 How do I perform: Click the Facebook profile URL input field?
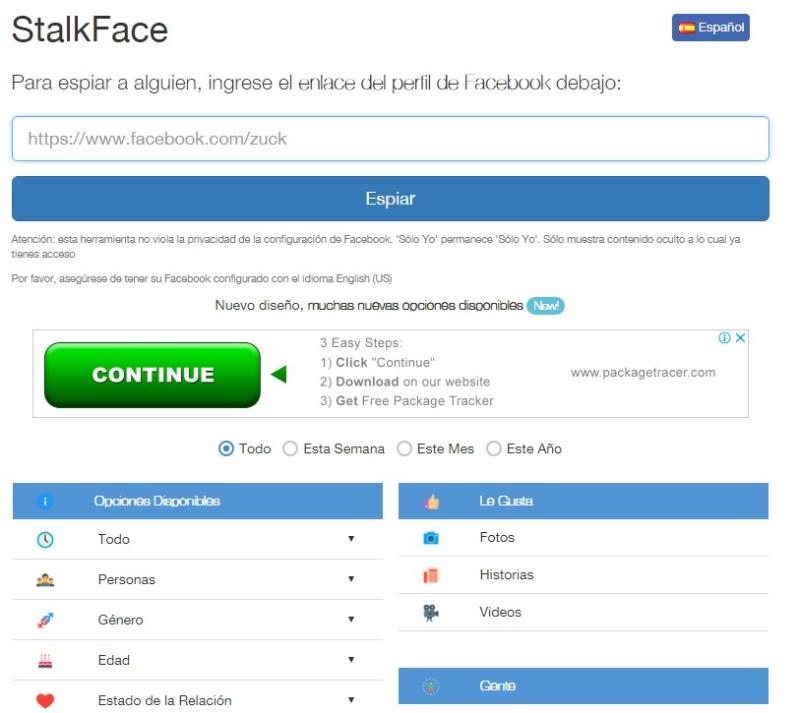(390, 139)
